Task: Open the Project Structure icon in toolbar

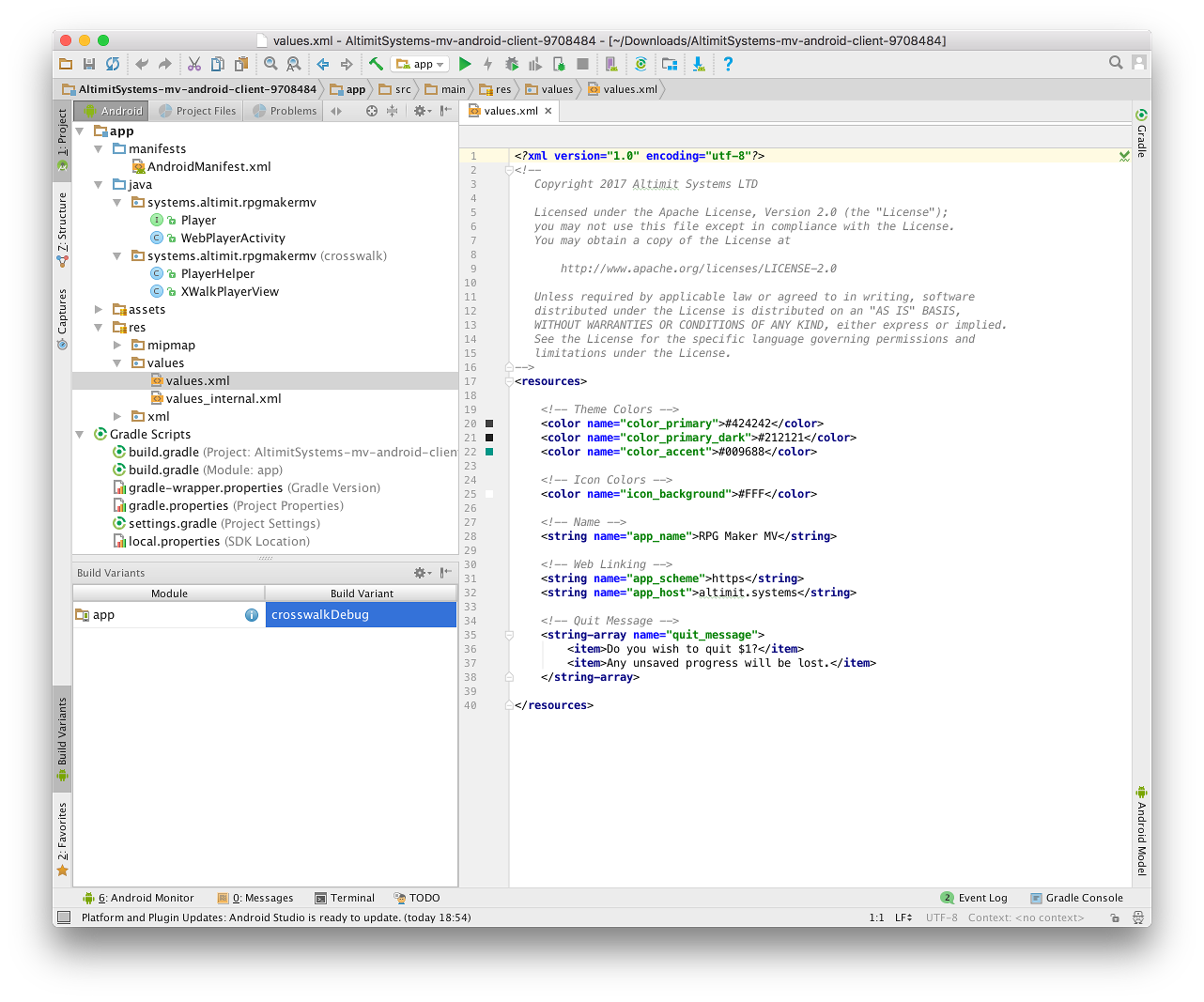Action: [x=670, y=64]
